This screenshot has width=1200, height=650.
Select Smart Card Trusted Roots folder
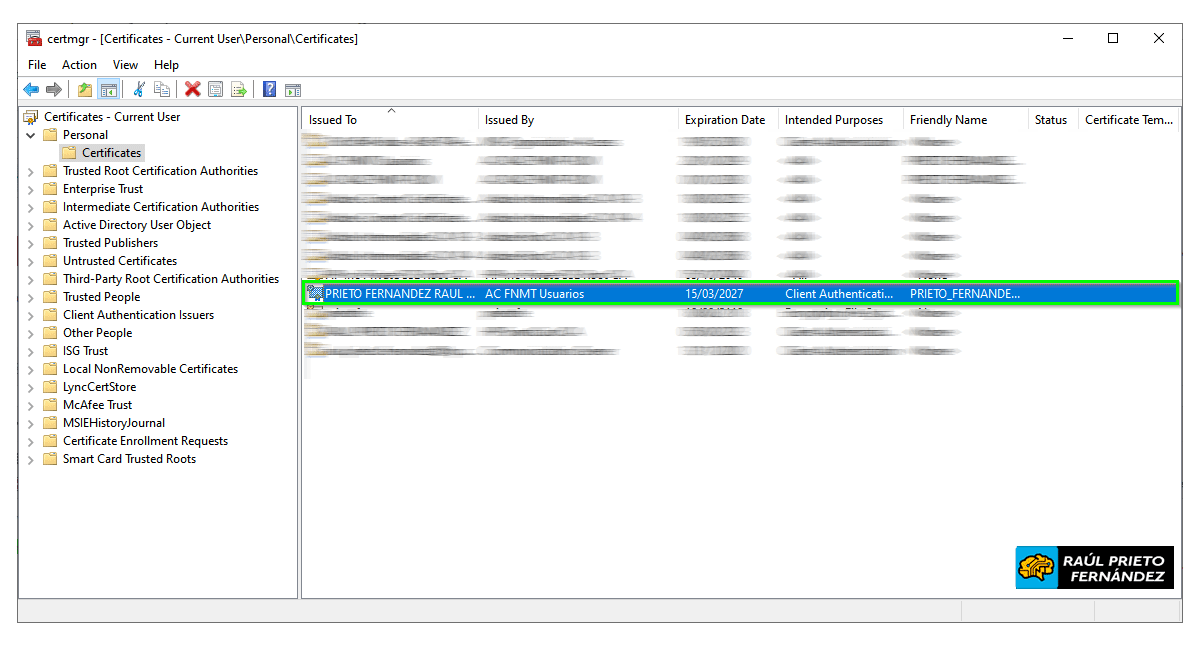(x=129, y=459)
